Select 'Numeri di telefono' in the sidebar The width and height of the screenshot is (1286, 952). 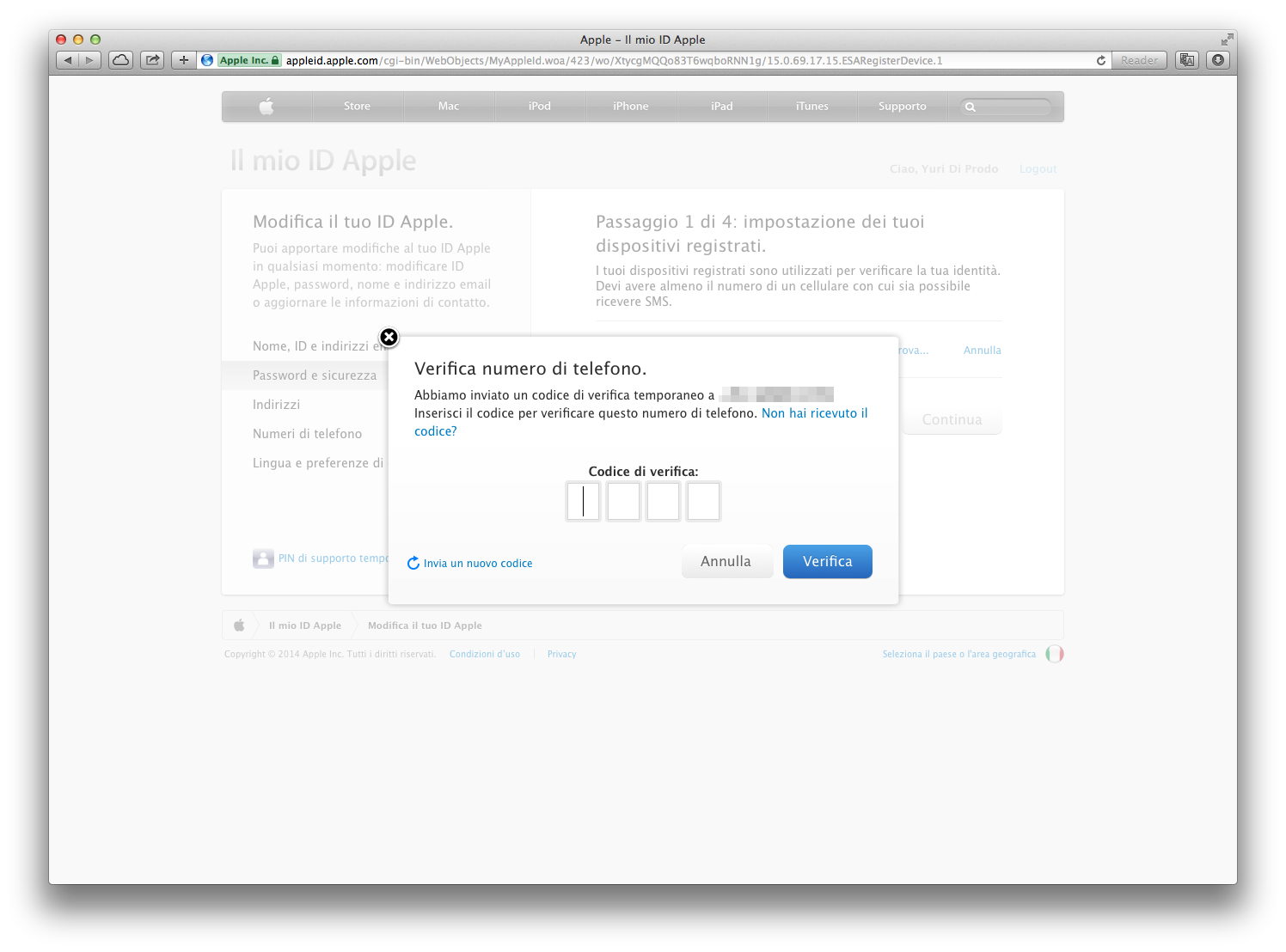click(307, 434)
